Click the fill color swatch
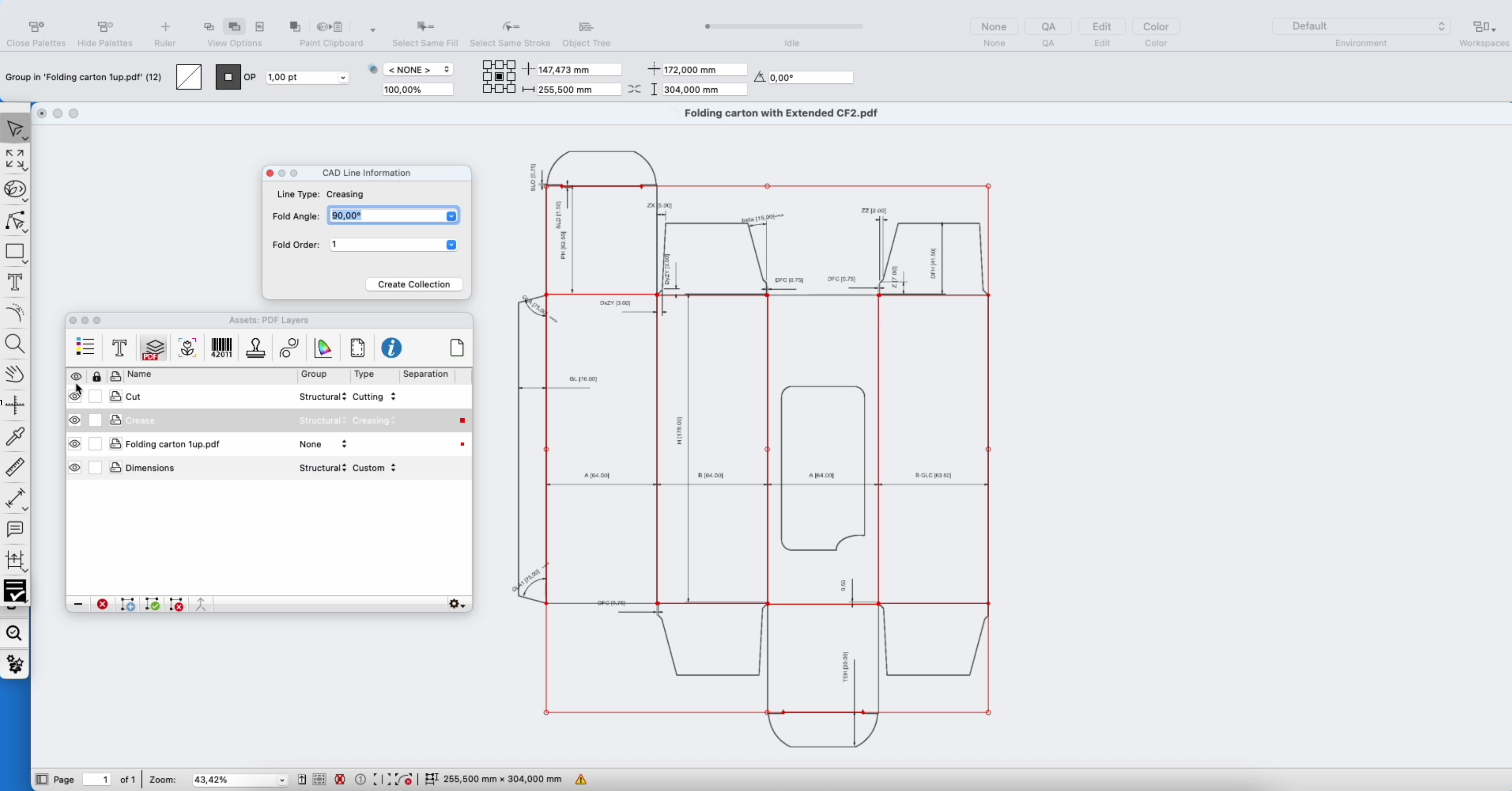1512x791 pixels. click(188, 77)
